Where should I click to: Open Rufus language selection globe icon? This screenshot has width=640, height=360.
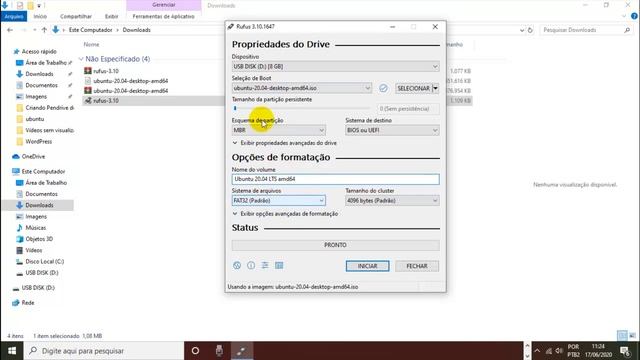pyautogui.click(x=237, y=266)
